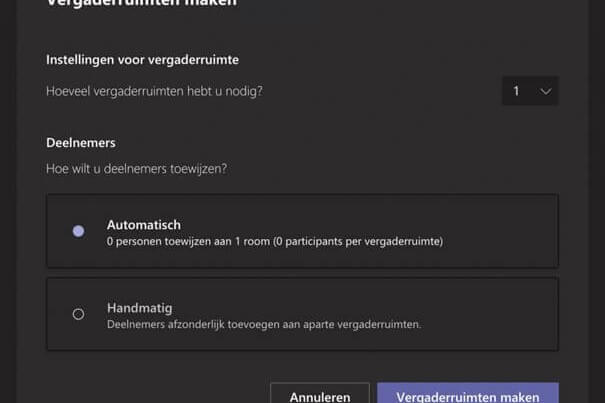Click the dimmed backdrop right of the dialog
Viewport: 605px width, 403px height.
597,201
